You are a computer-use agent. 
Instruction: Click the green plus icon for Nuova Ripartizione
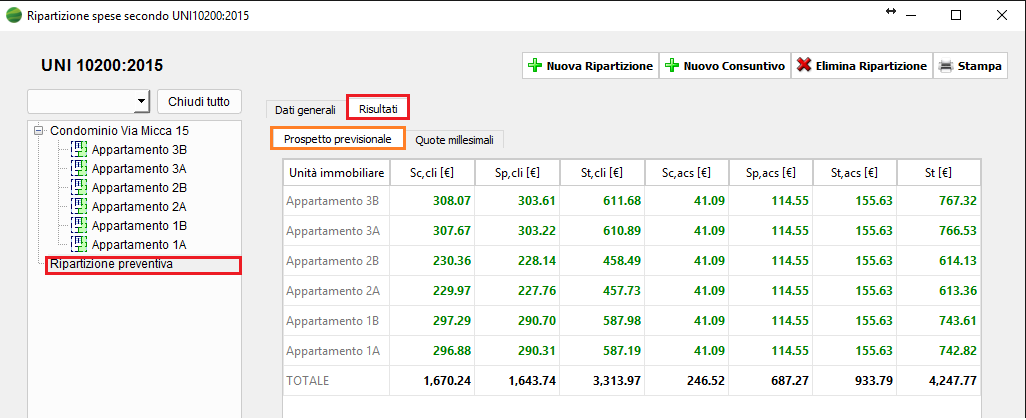coord(535,66)
